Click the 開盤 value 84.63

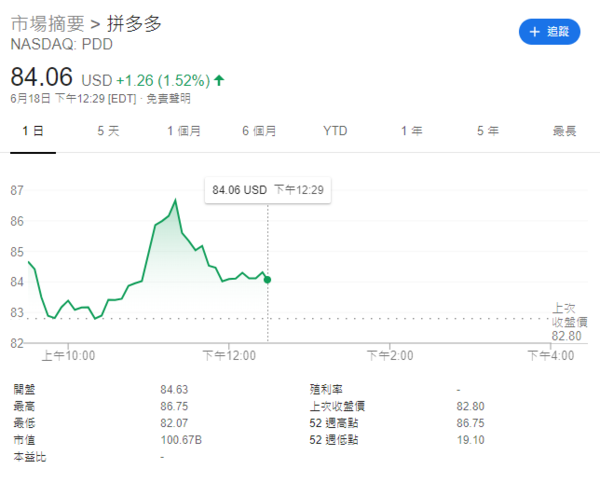(174, 390)
